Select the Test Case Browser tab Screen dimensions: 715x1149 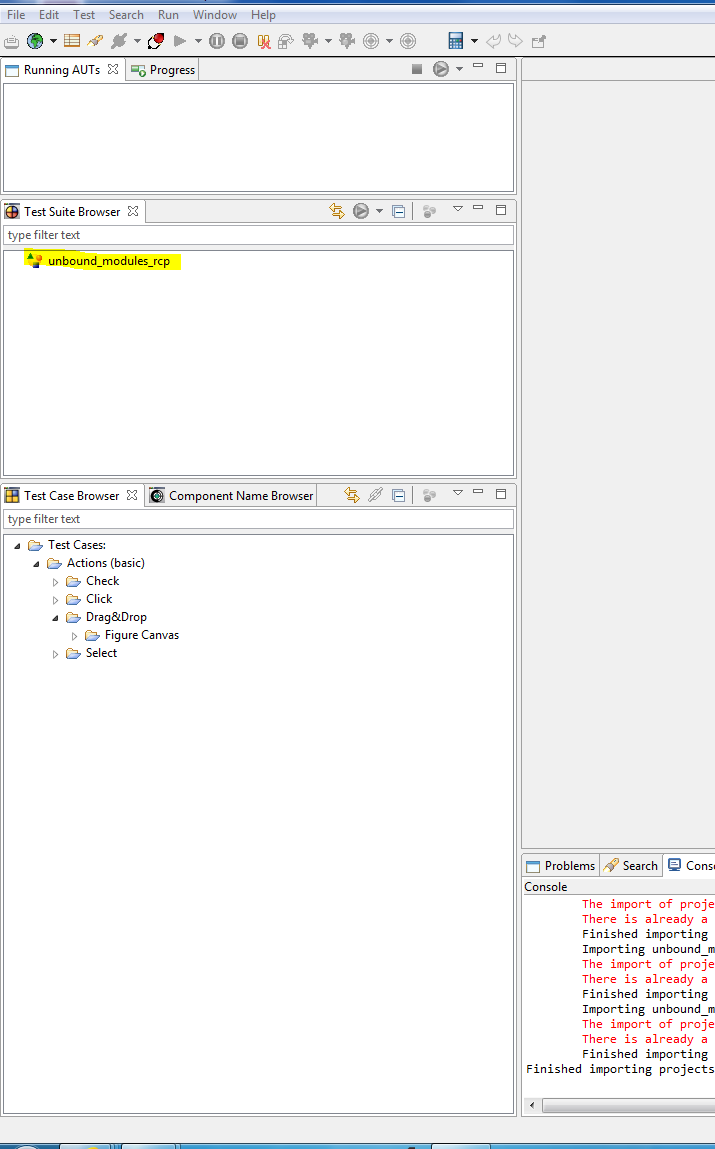(x=71, y=496)
